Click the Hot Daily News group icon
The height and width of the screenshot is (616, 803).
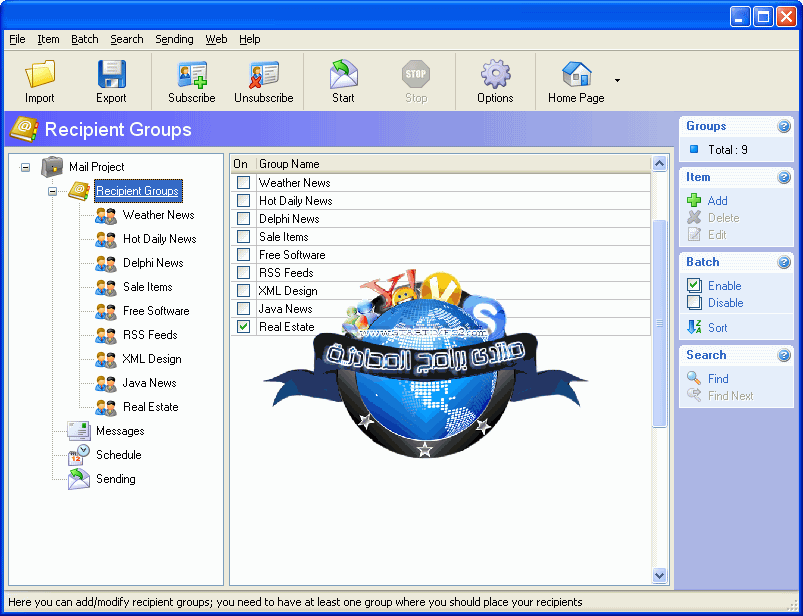tap(106, 240)
